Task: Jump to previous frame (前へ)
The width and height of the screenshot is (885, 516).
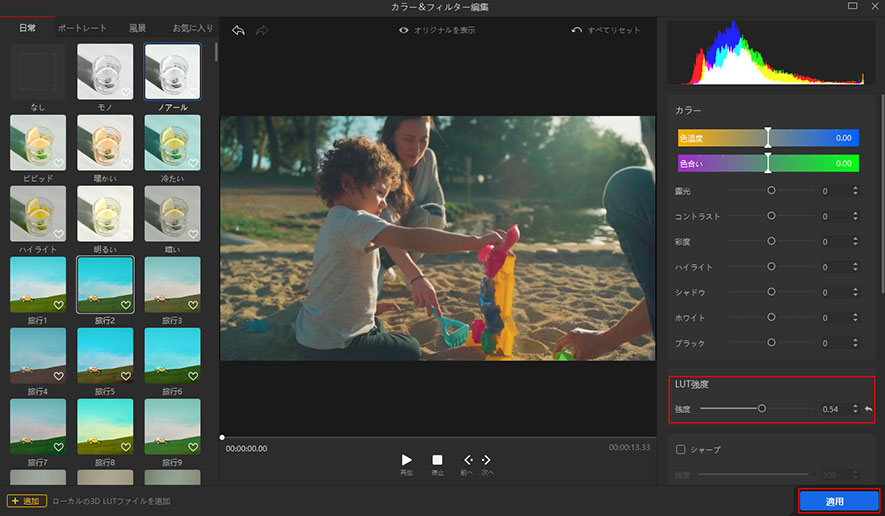Action: click(x=468, y=460)
